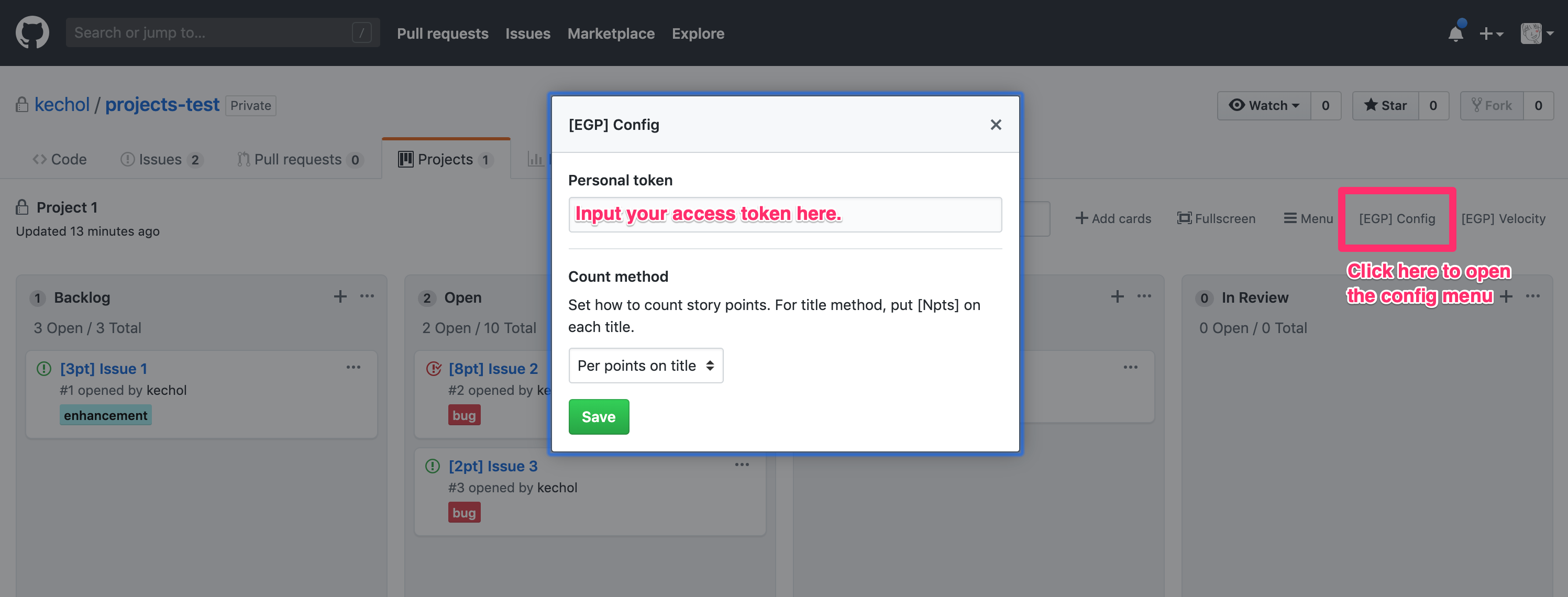Click the GitHub Octocat logo
The height and width of the screenshot is (597, 1568).
click(32, 32)
